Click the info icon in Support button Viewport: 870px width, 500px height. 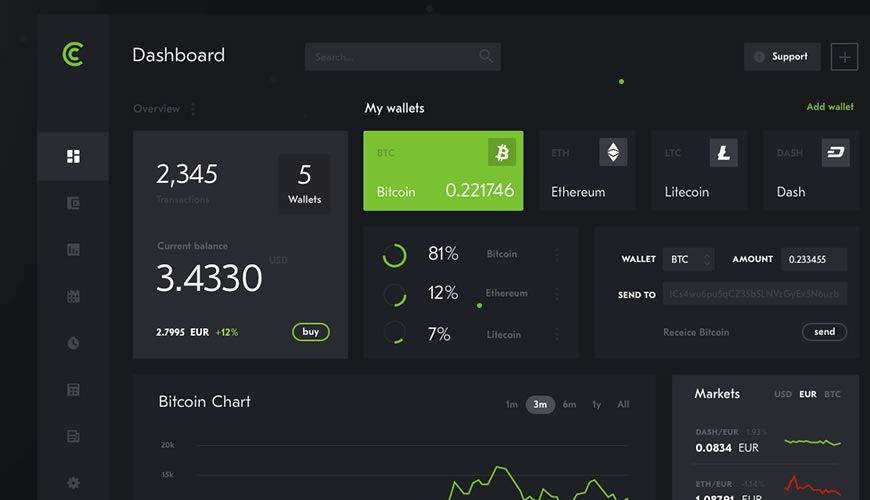pyautogui.click(x=759, y=57)
